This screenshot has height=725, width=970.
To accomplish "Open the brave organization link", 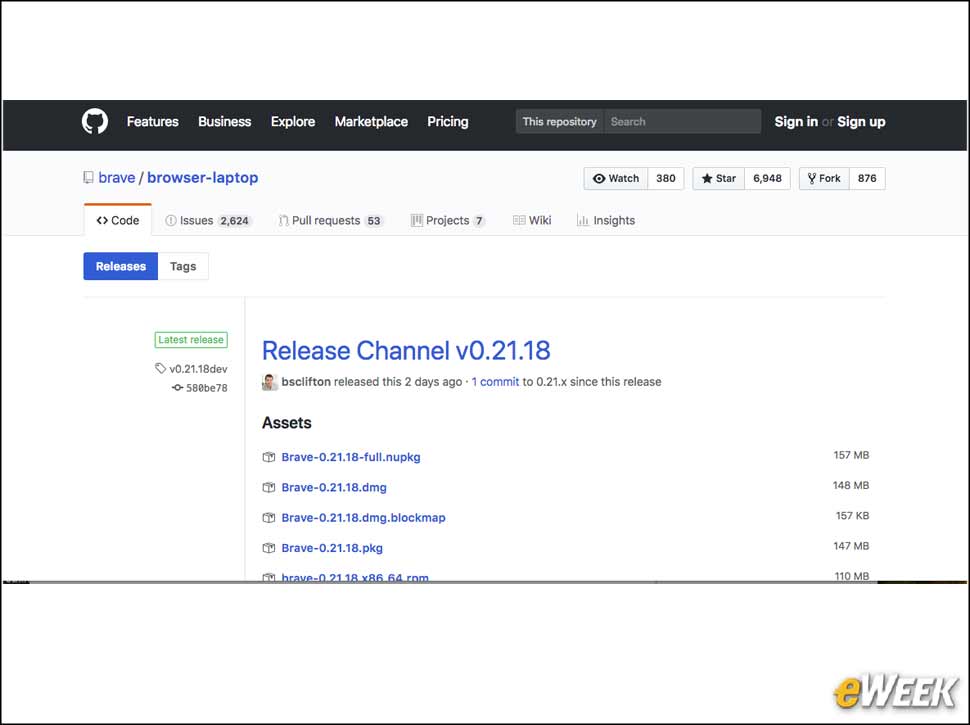I will [116, 178].
